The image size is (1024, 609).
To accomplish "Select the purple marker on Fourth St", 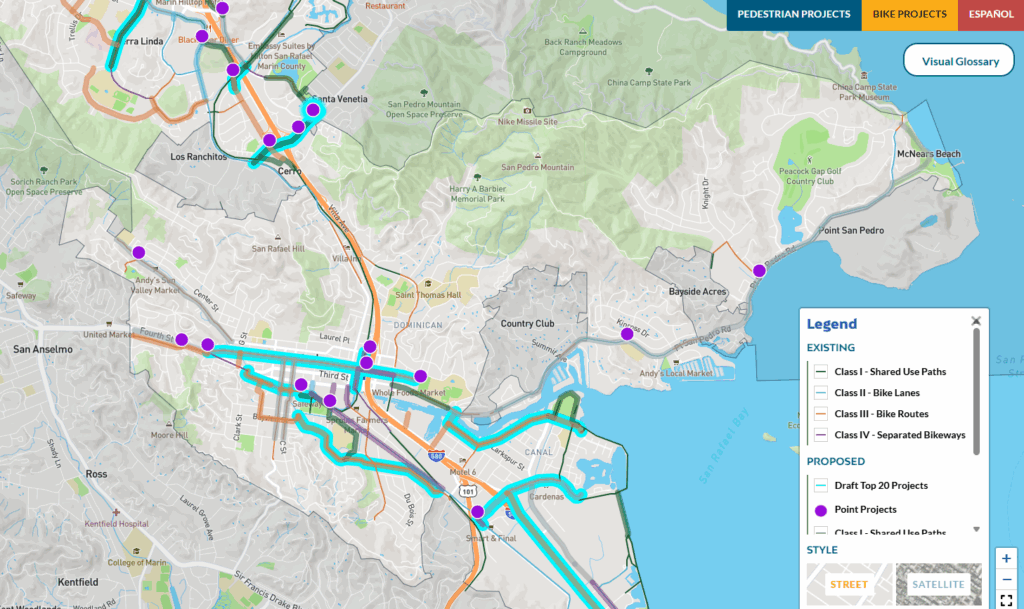I will (x=180, y=340).
